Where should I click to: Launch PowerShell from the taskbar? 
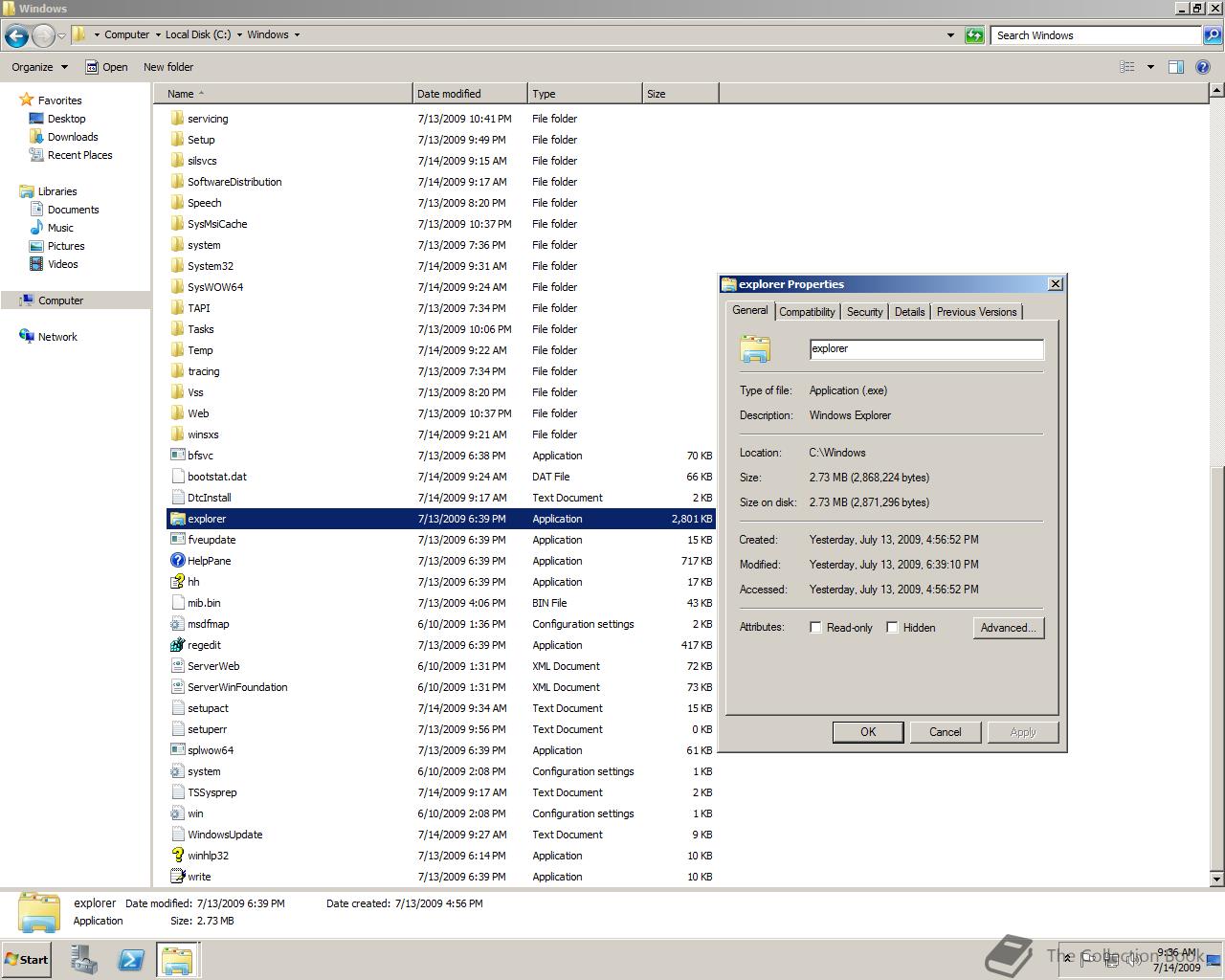[x=130, y=960]
